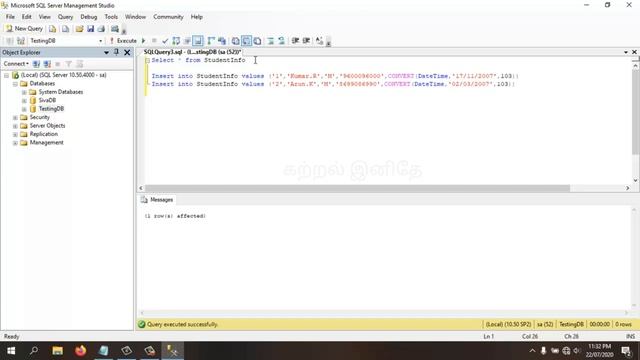The height and width of the screenshot is (360, 640).
Task: Open the Activity Monitor icon
Action: click(x=115, y=29)
